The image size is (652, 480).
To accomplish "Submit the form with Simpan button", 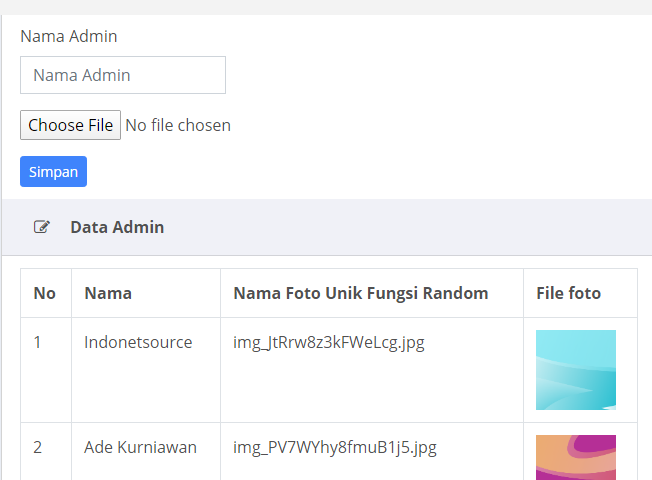I will (53, 171).
